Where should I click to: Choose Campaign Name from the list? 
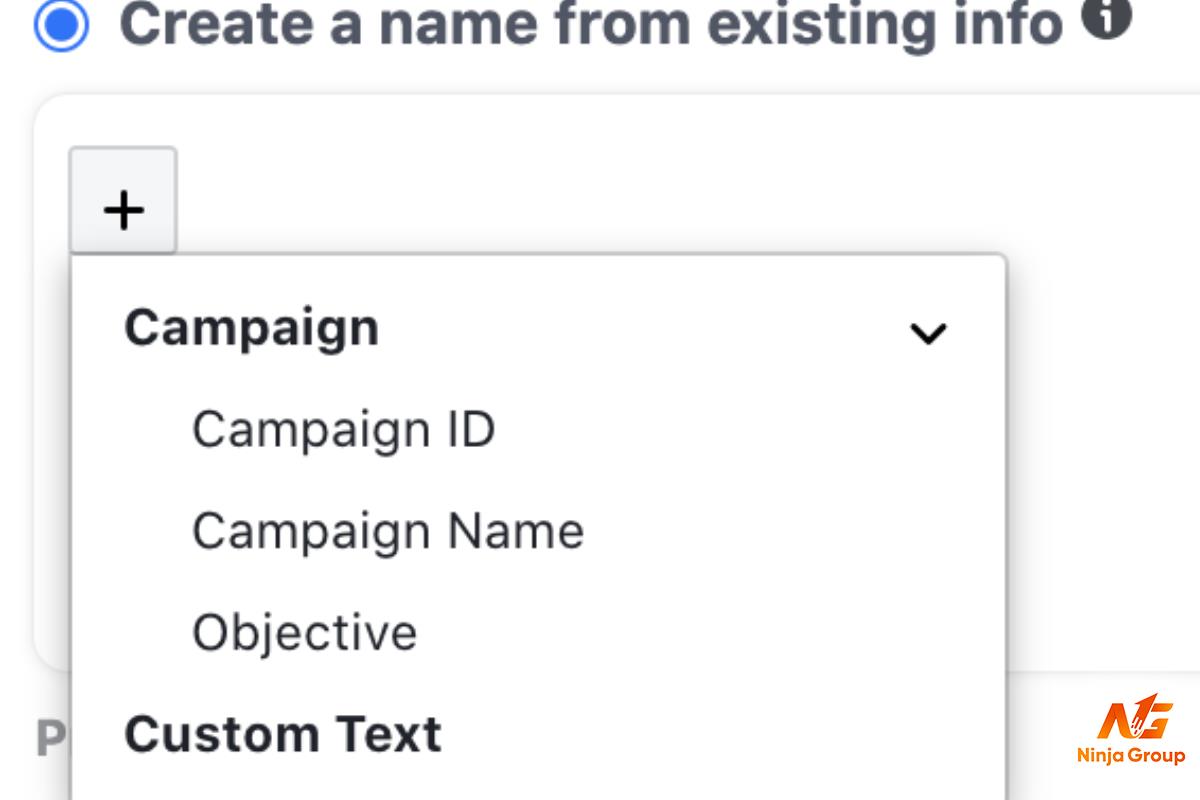pos(388,531)
